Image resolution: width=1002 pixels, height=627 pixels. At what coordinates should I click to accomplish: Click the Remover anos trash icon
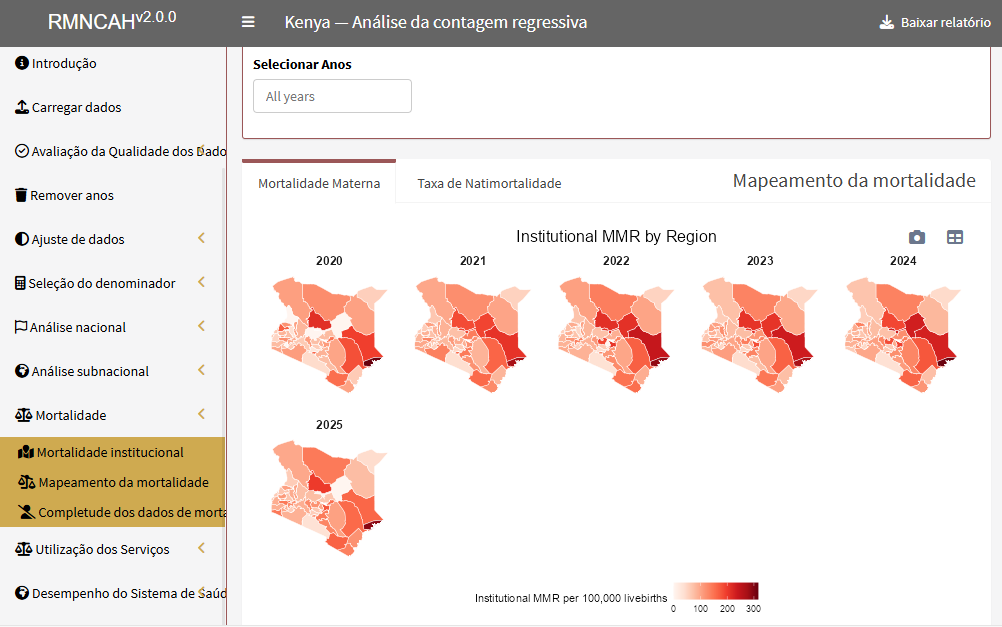[21, 195]
